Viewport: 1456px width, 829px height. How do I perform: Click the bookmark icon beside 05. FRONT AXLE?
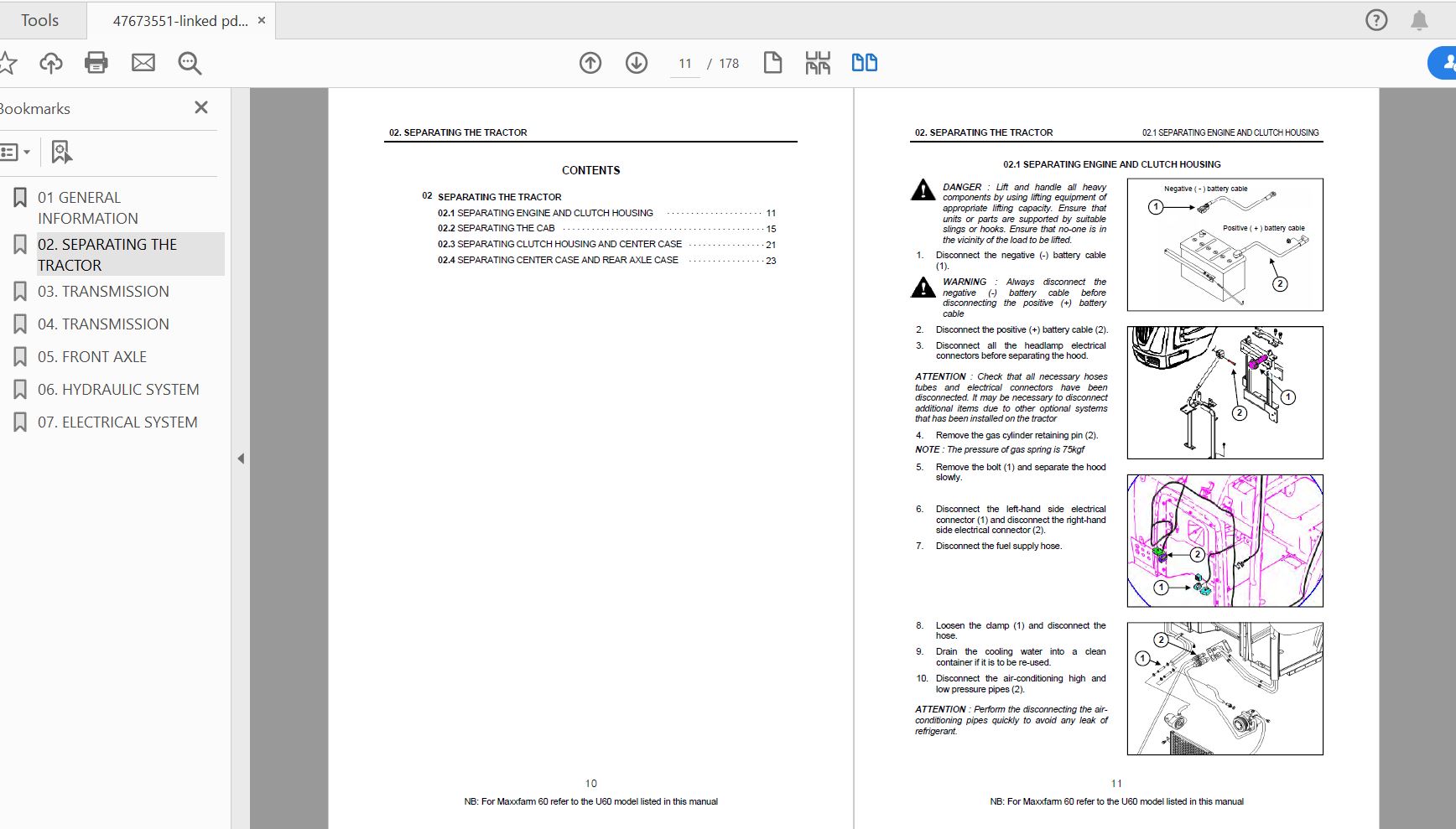[20, 357]
